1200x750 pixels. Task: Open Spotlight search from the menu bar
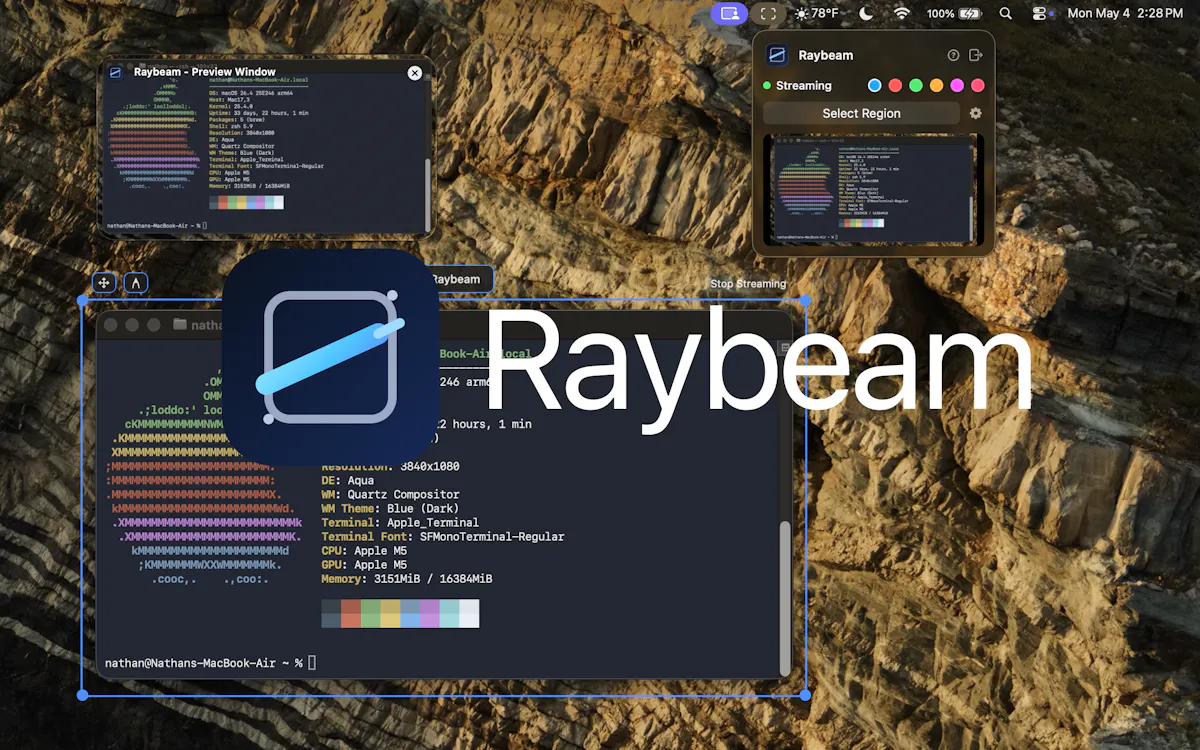[1006, 14]
